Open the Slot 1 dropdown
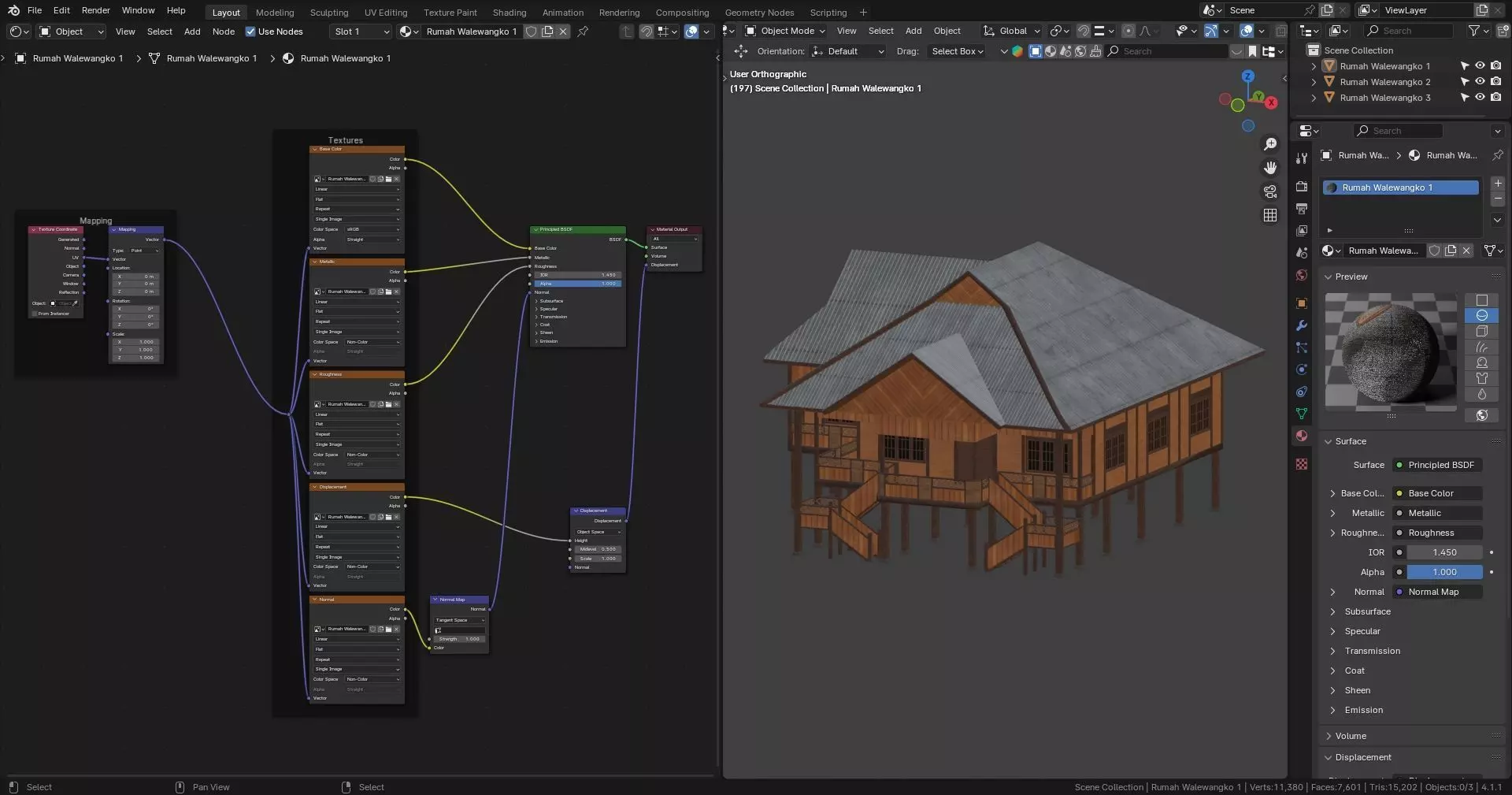The height and width of the screenshot is (795, 1512). 360,32
